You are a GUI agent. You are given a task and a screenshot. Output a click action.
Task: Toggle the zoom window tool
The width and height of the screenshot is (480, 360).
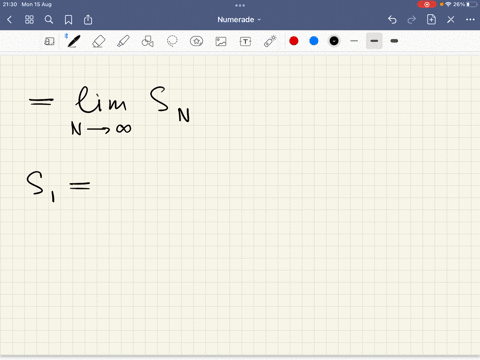coord(49,41)
